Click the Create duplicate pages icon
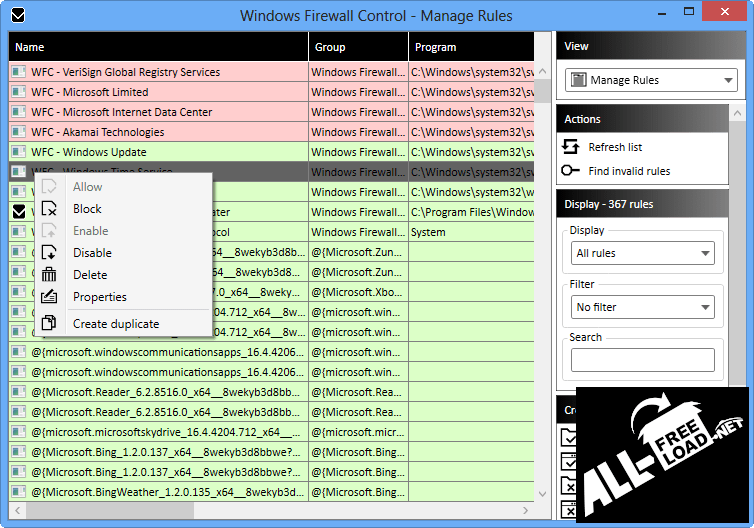This screenshot has width=754, height=528. coord(49,324)
